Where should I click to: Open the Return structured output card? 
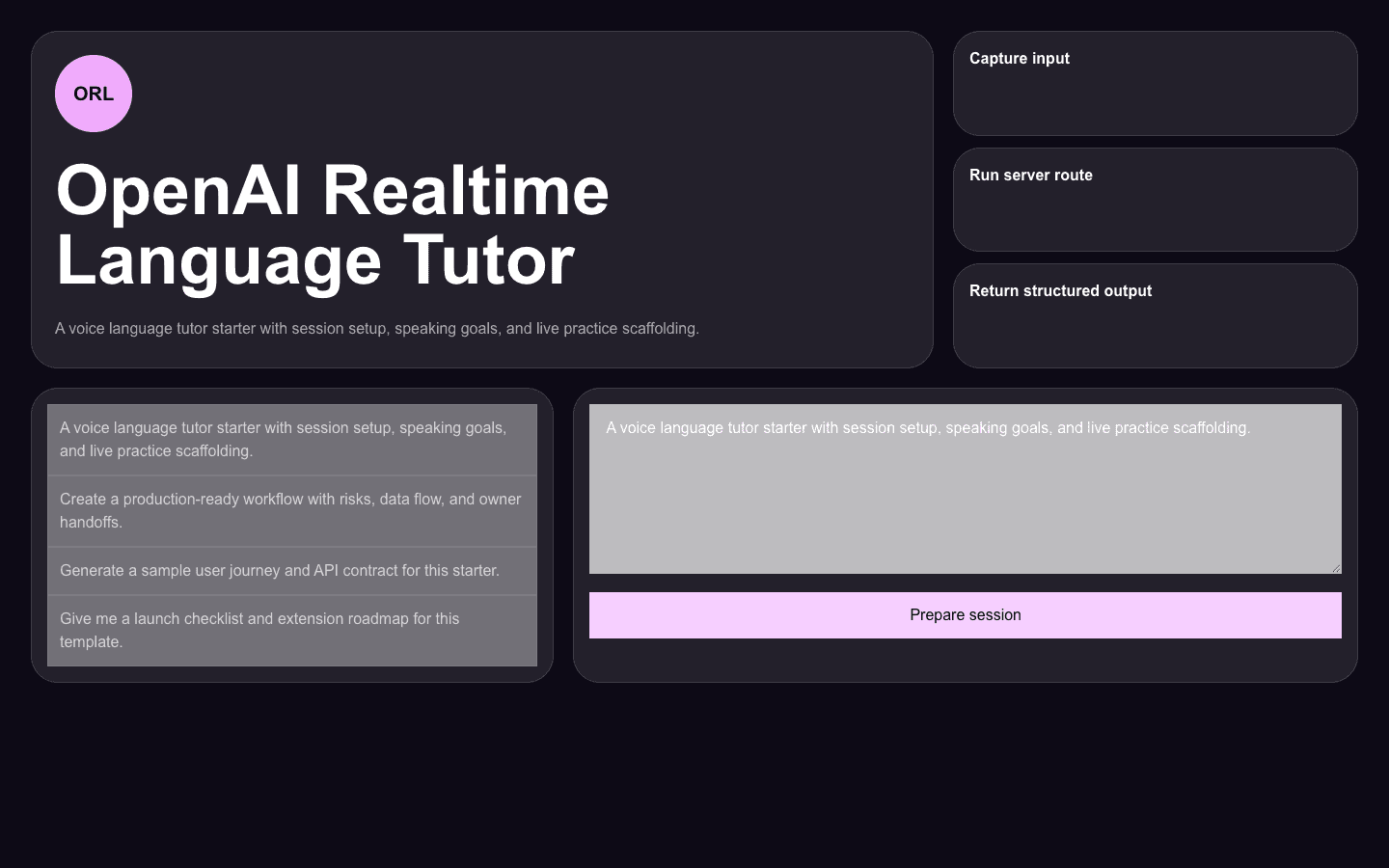[1156, 315]
